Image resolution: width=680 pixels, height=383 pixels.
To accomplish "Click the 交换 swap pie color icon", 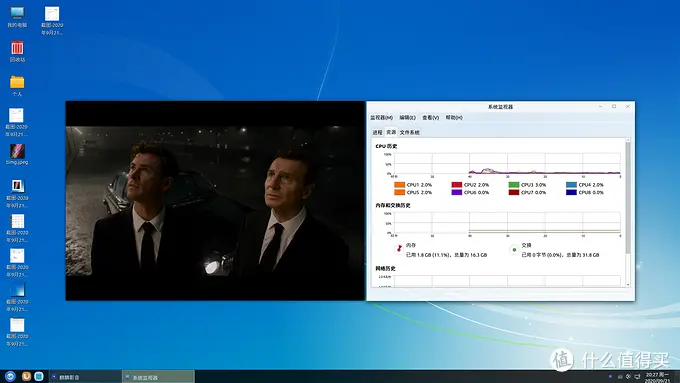I will (x=514, y=250).
